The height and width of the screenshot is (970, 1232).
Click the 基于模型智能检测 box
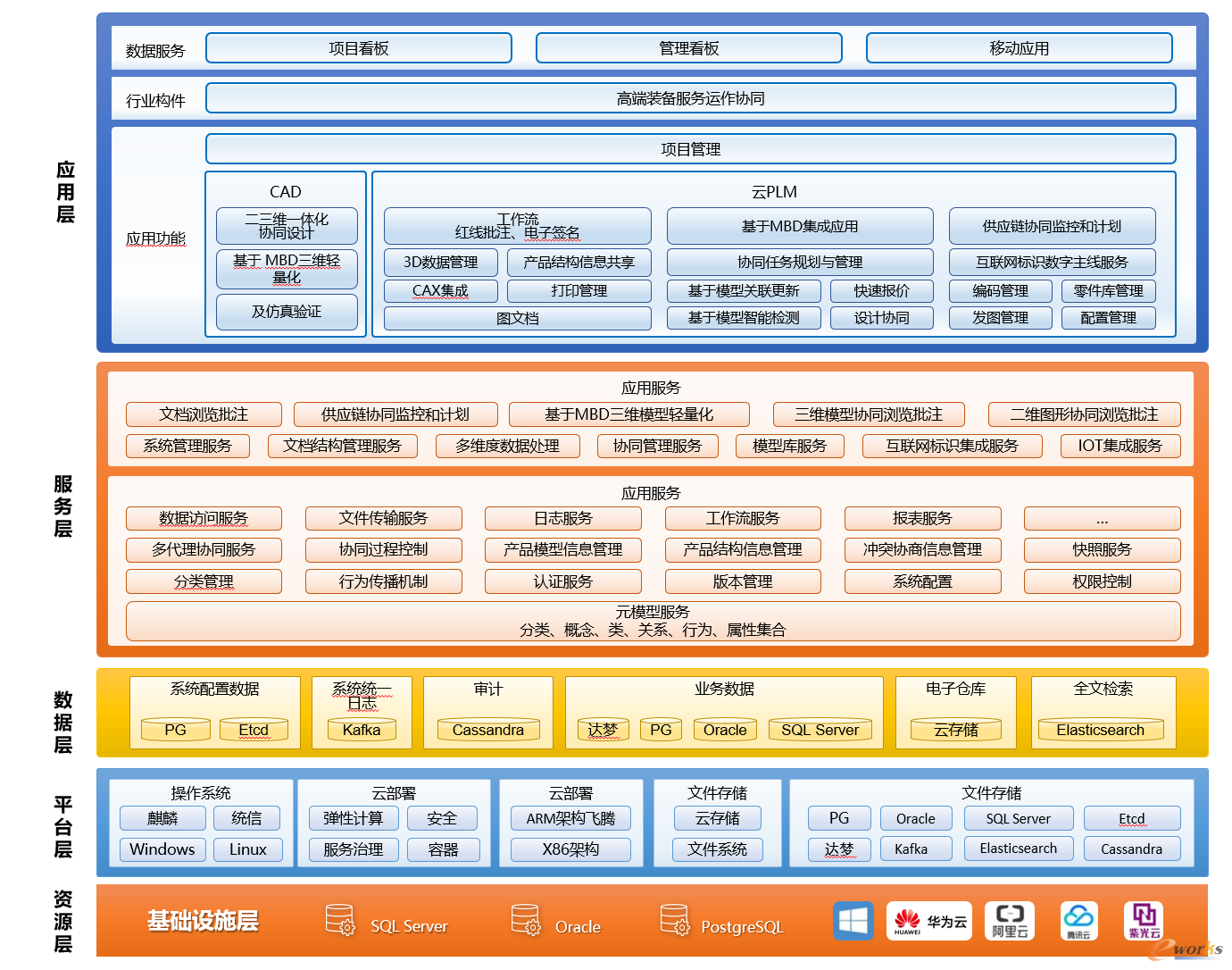744,318
